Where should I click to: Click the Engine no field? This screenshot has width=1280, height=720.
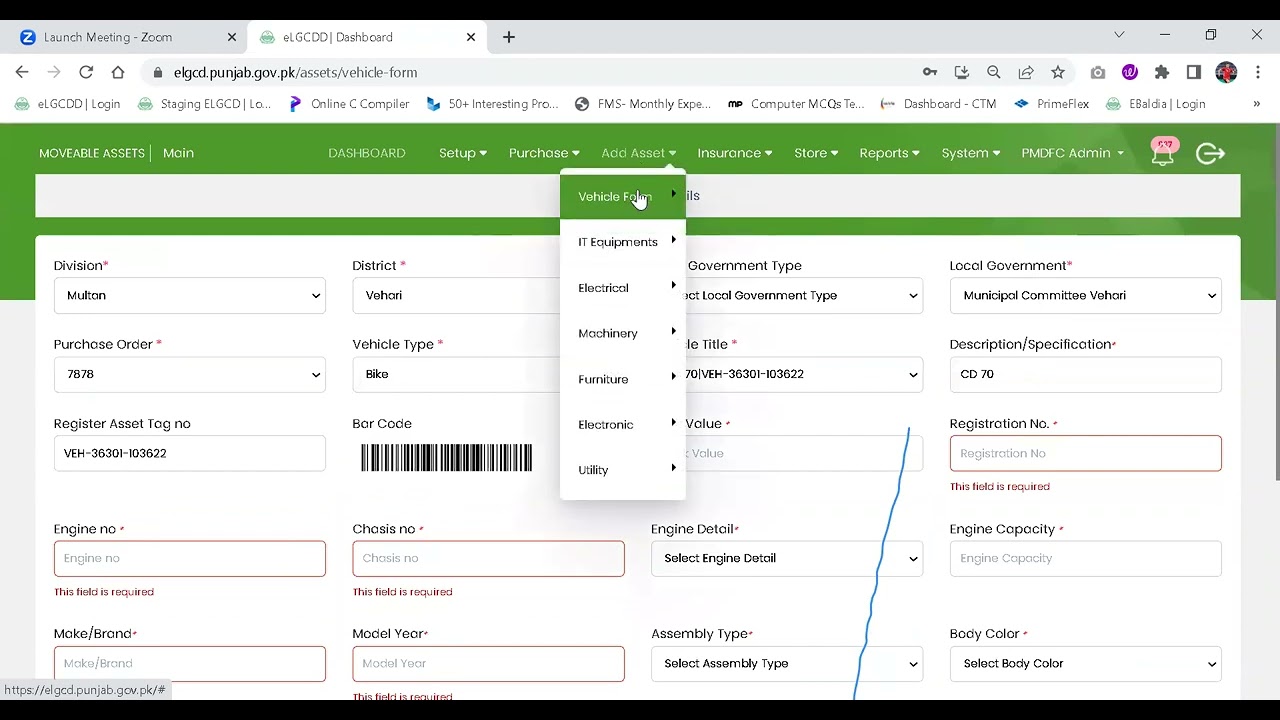(x=190, y=558)
